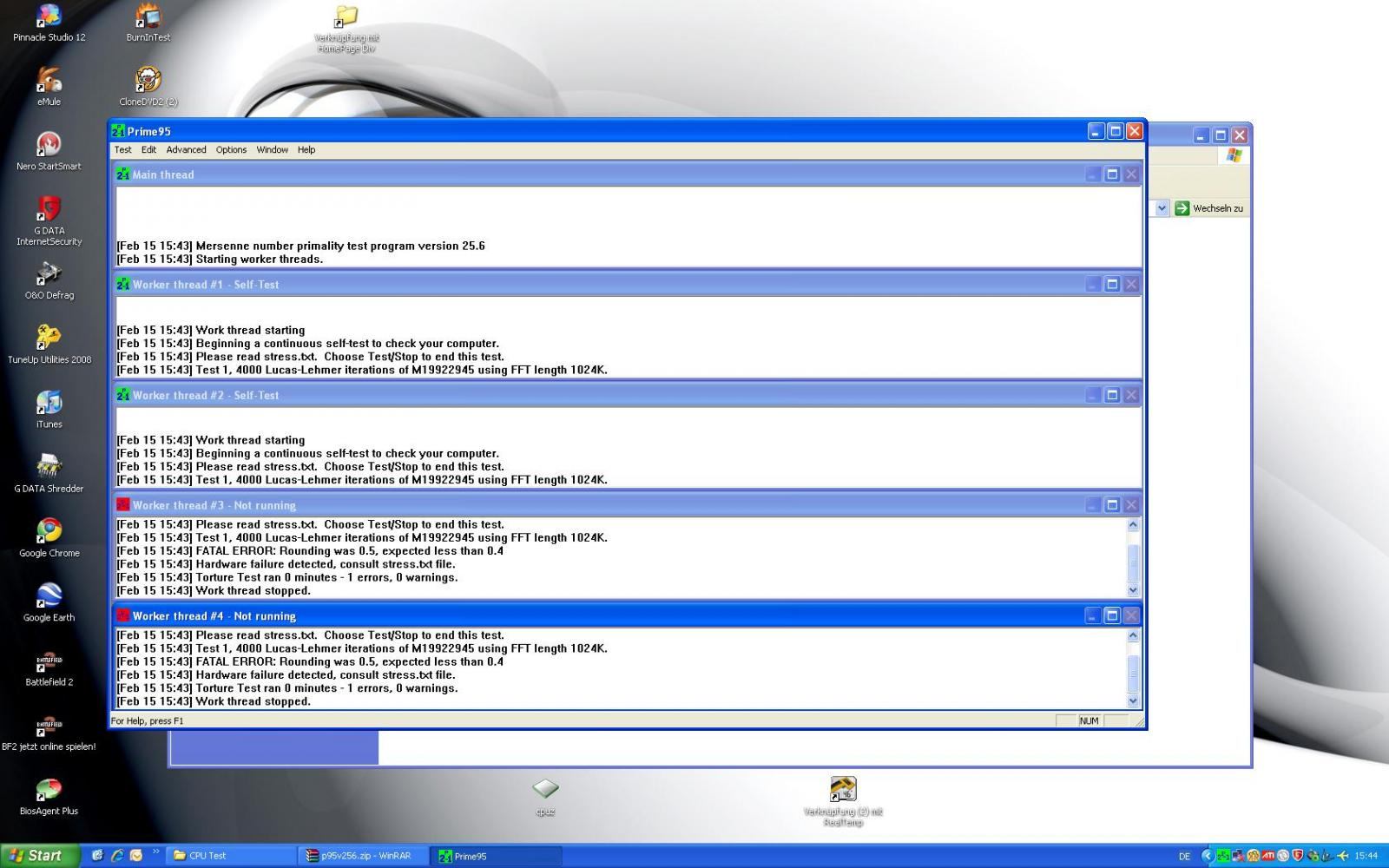The width and height of the screenshot is (1389, 868).
Task: Click the Nero StartSmart desktop icon
Action: coord(49,151)
